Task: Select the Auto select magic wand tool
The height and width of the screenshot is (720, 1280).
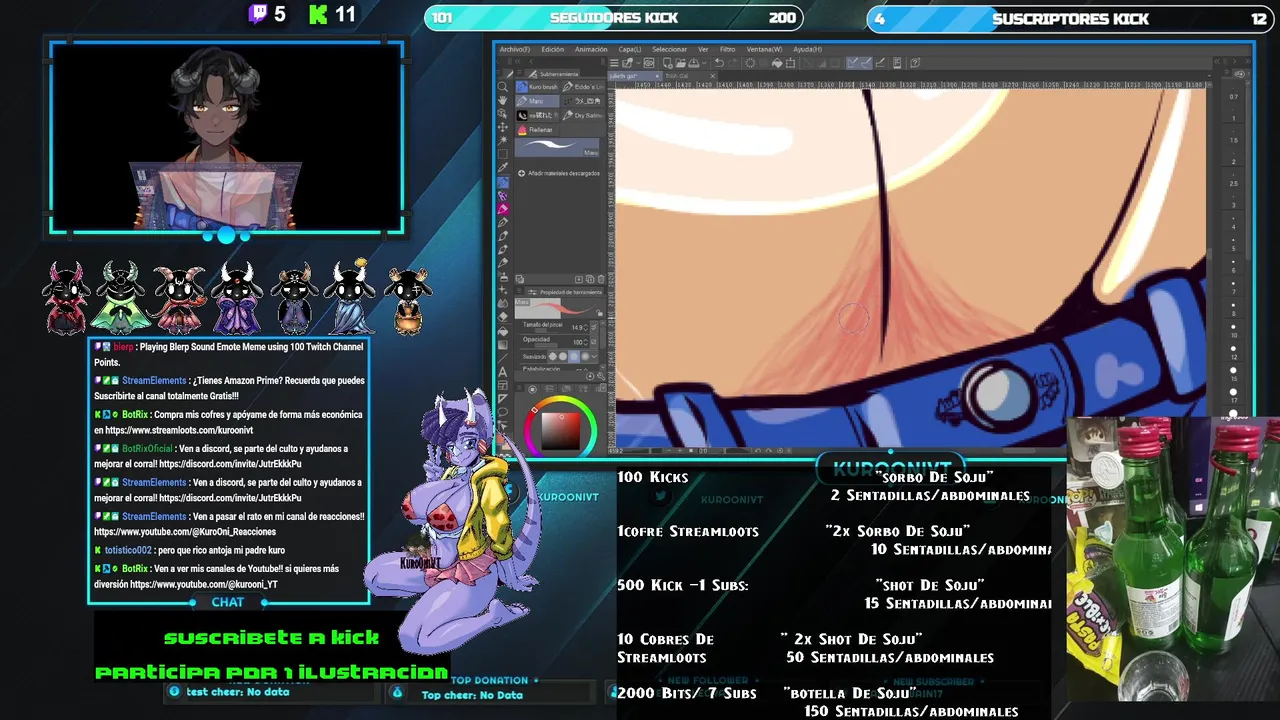Action: coord(502,140)
